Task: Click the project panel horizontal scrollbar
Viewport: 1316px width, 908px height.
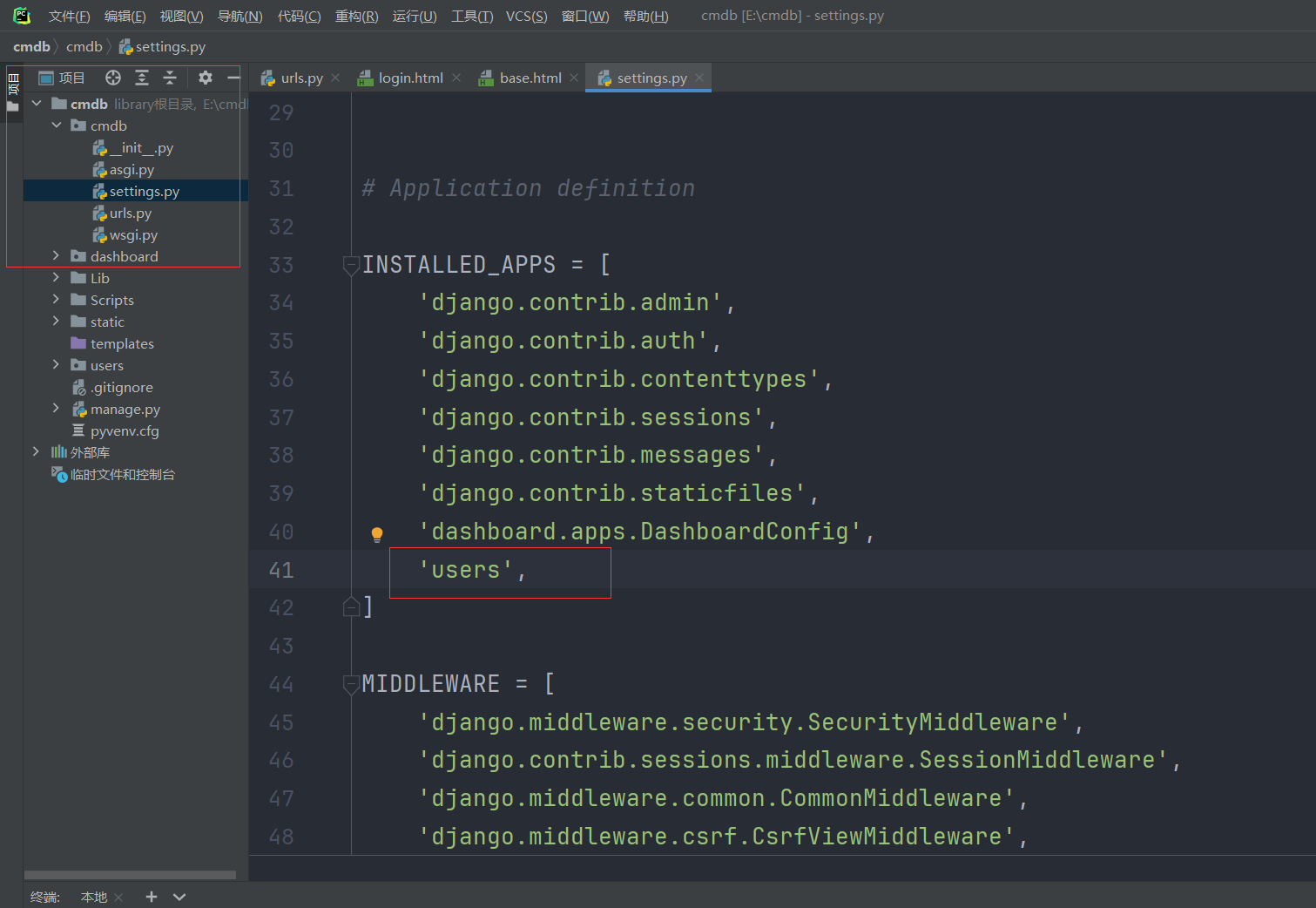Action: point(130,875)
